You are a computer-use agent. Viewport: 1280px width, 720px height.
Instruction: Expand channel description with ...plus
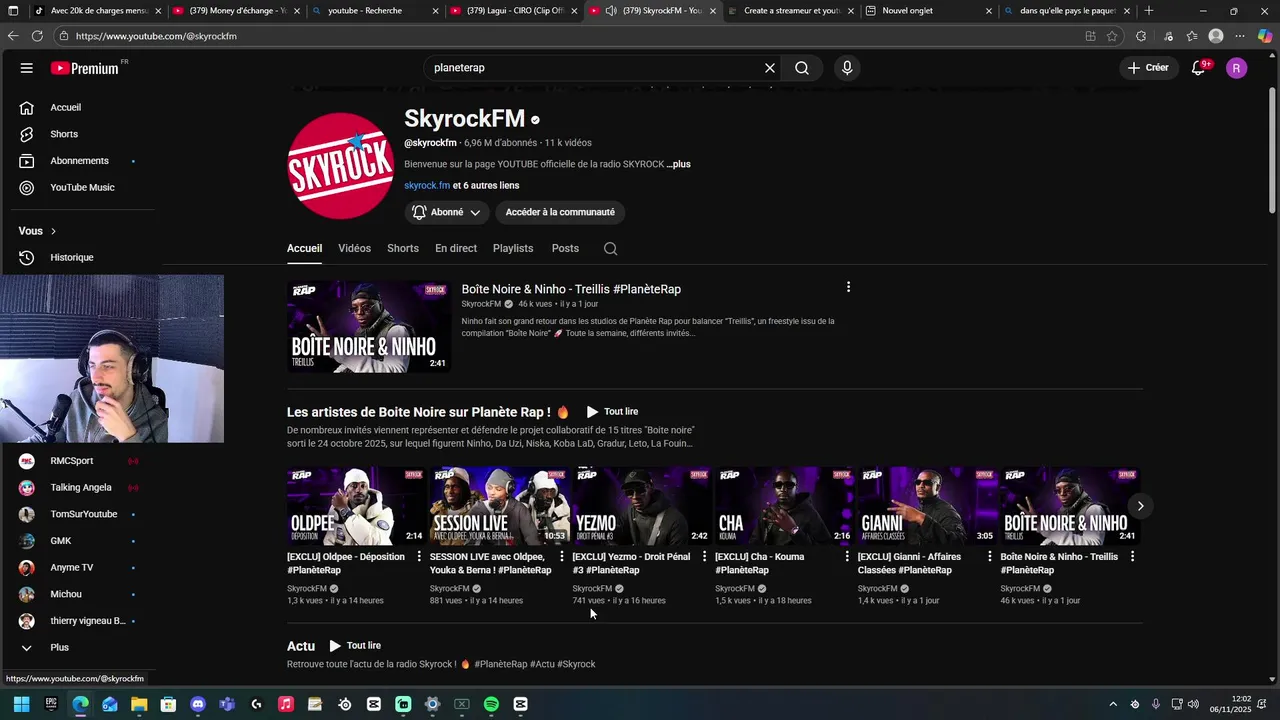[679, 164]
